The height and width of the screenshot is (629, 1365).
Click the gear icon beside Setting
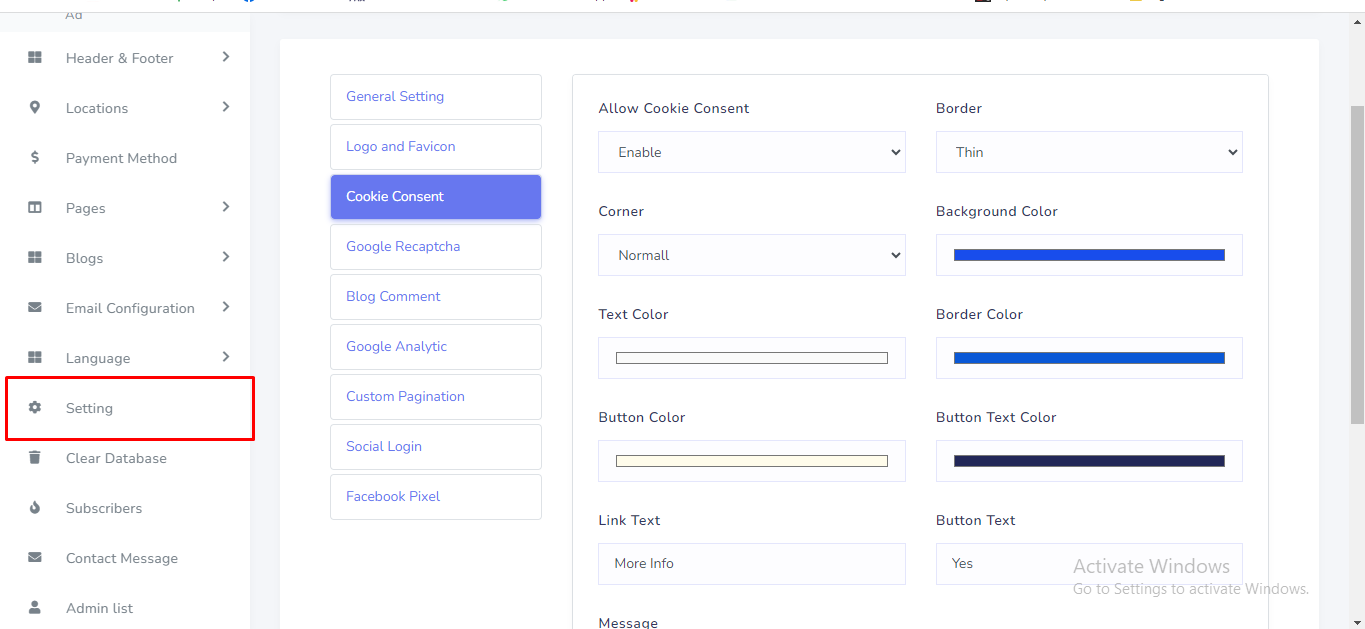[x=35, y=408]
